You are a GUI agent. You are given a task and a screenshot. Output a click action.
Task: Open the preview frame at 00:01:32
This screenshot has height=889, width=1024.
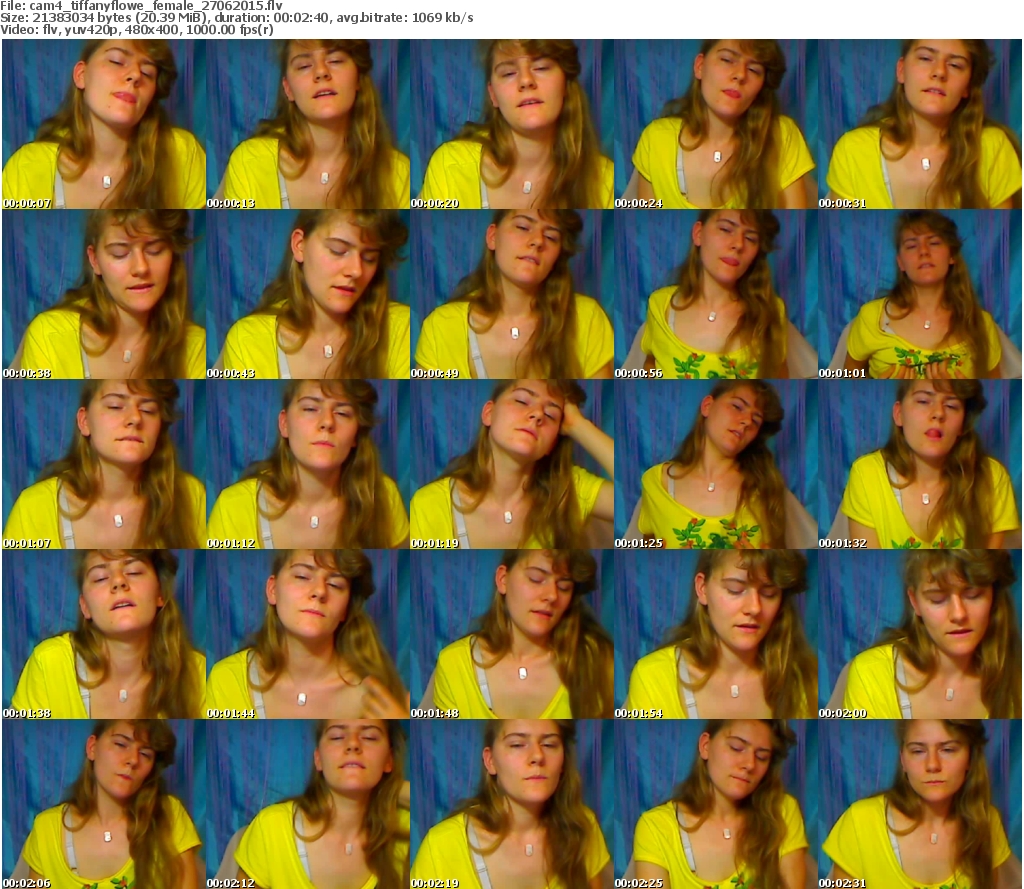pos(920,464)
